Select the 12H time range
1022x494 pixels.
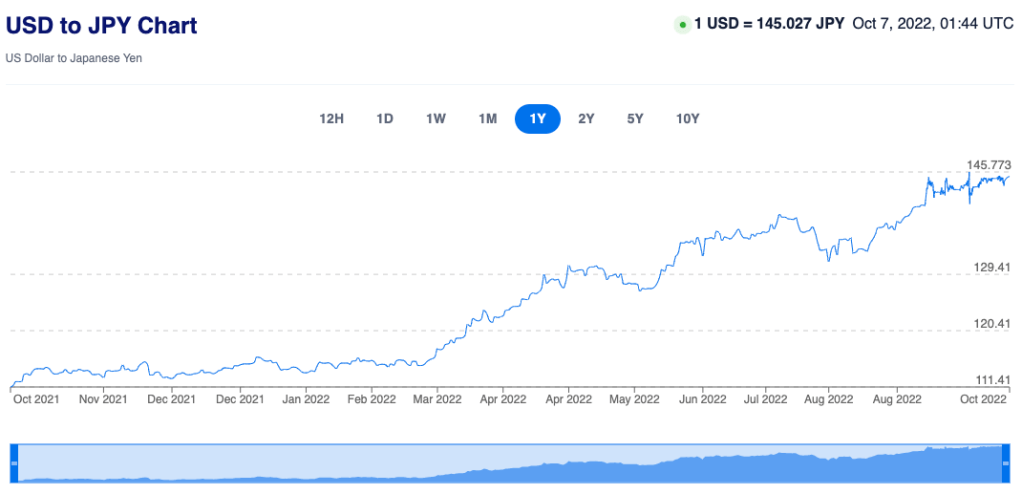[331, 119]
